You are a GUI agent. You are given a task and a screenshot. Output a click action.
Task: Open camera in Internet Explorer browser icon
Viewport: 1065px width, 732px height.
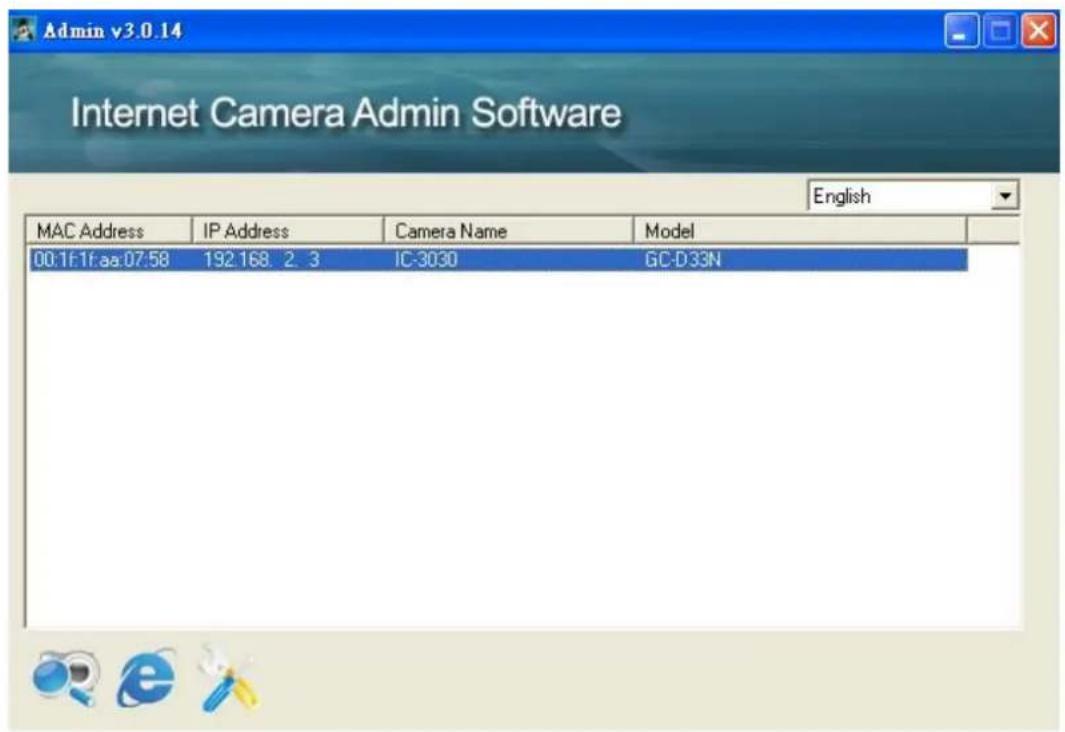(147, 678)
